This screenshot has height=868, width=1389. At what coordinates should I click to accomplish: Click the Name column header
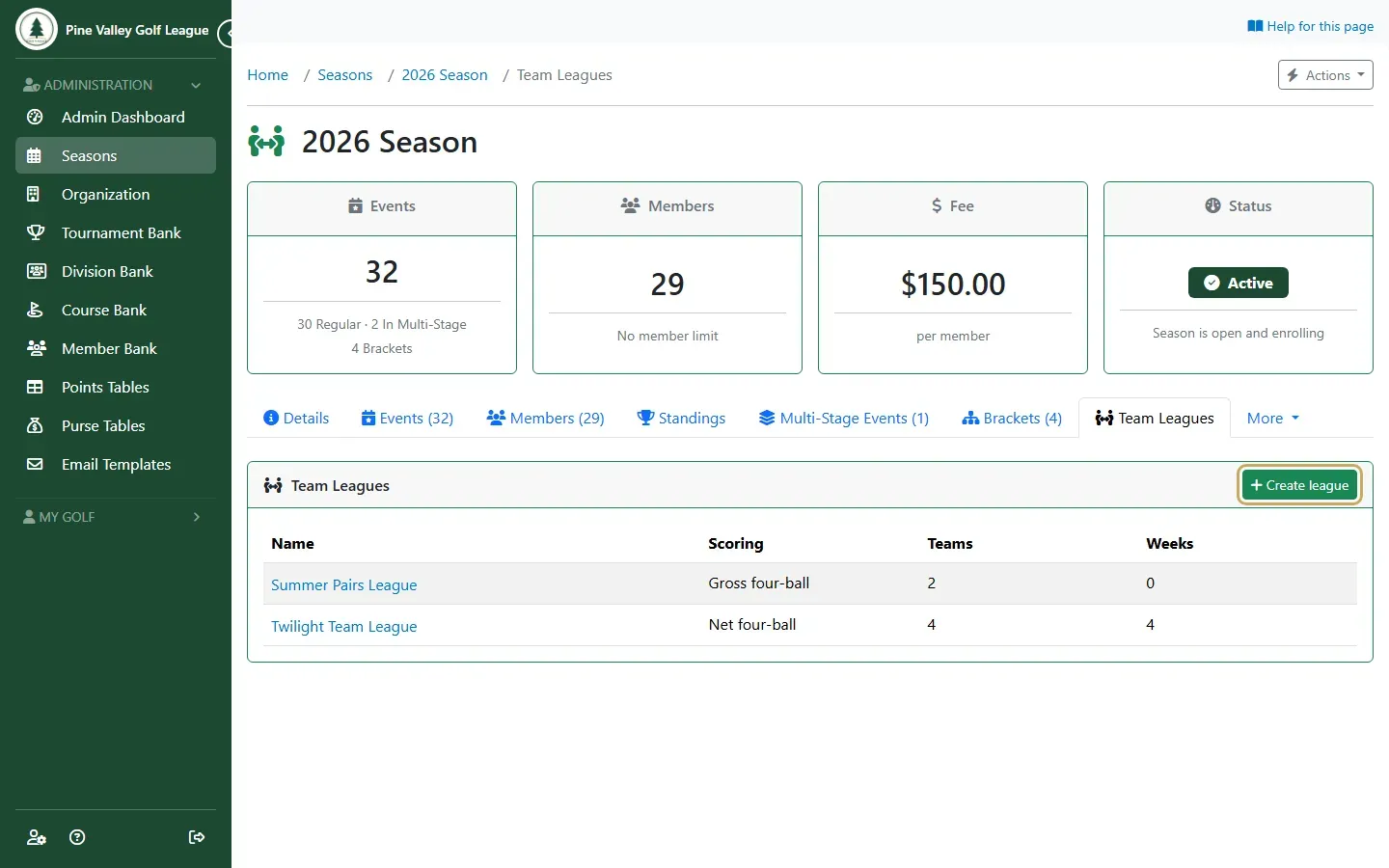pyautogui.click(x=293, y=543)
